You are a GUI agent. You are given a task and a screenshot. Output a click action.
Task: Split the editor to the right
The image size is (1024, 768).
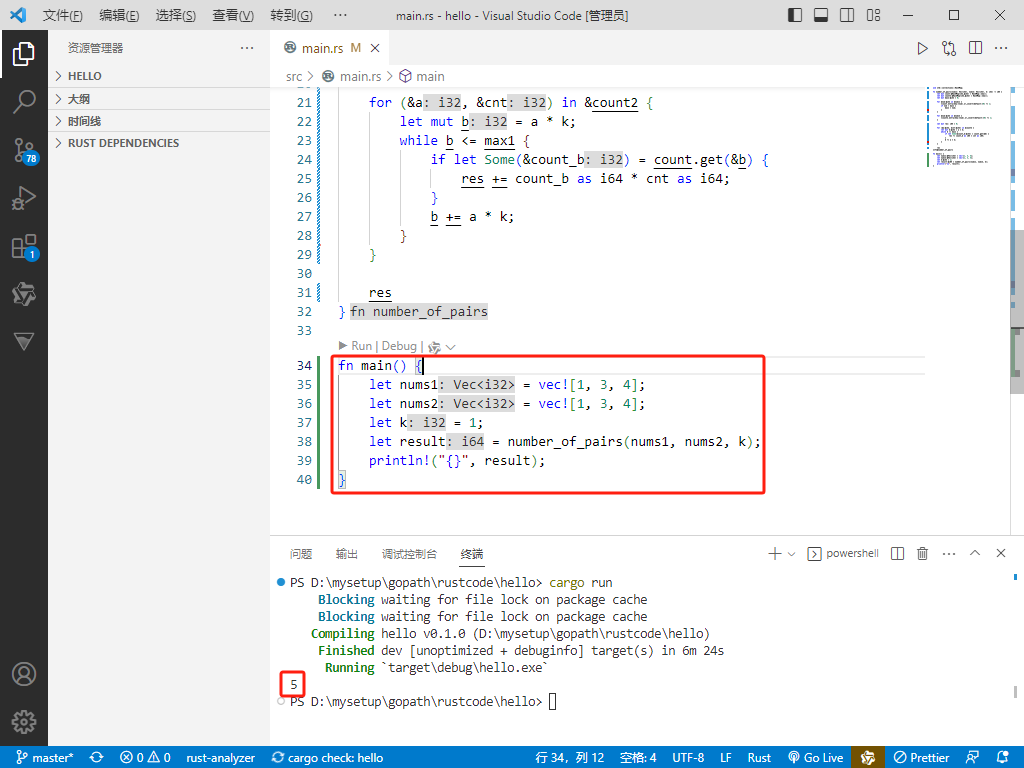(x=976, y=48)
